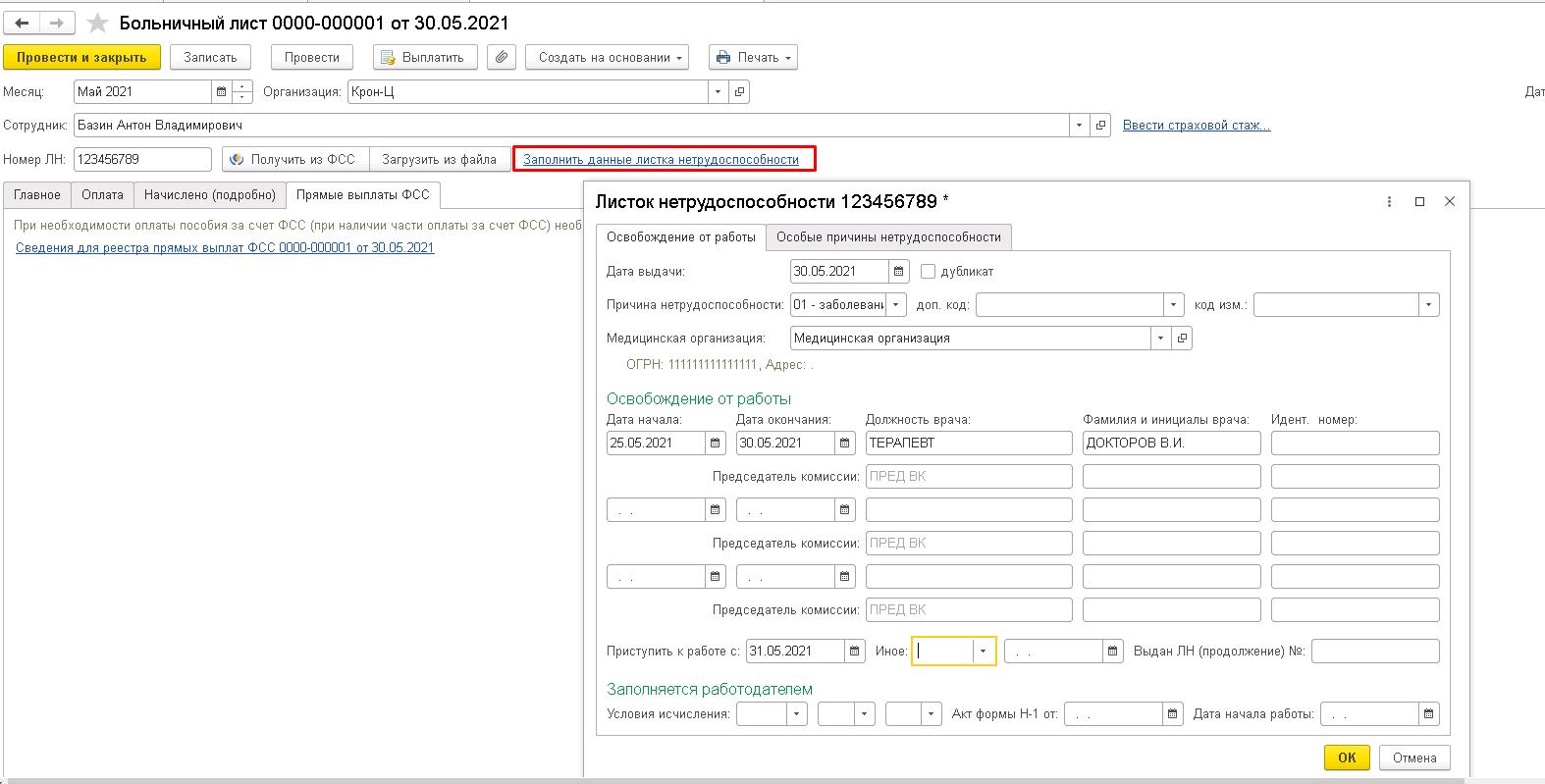The image size is (1545, 784).
Task: Add document to favorites with star icon
Action: (97, 23)
